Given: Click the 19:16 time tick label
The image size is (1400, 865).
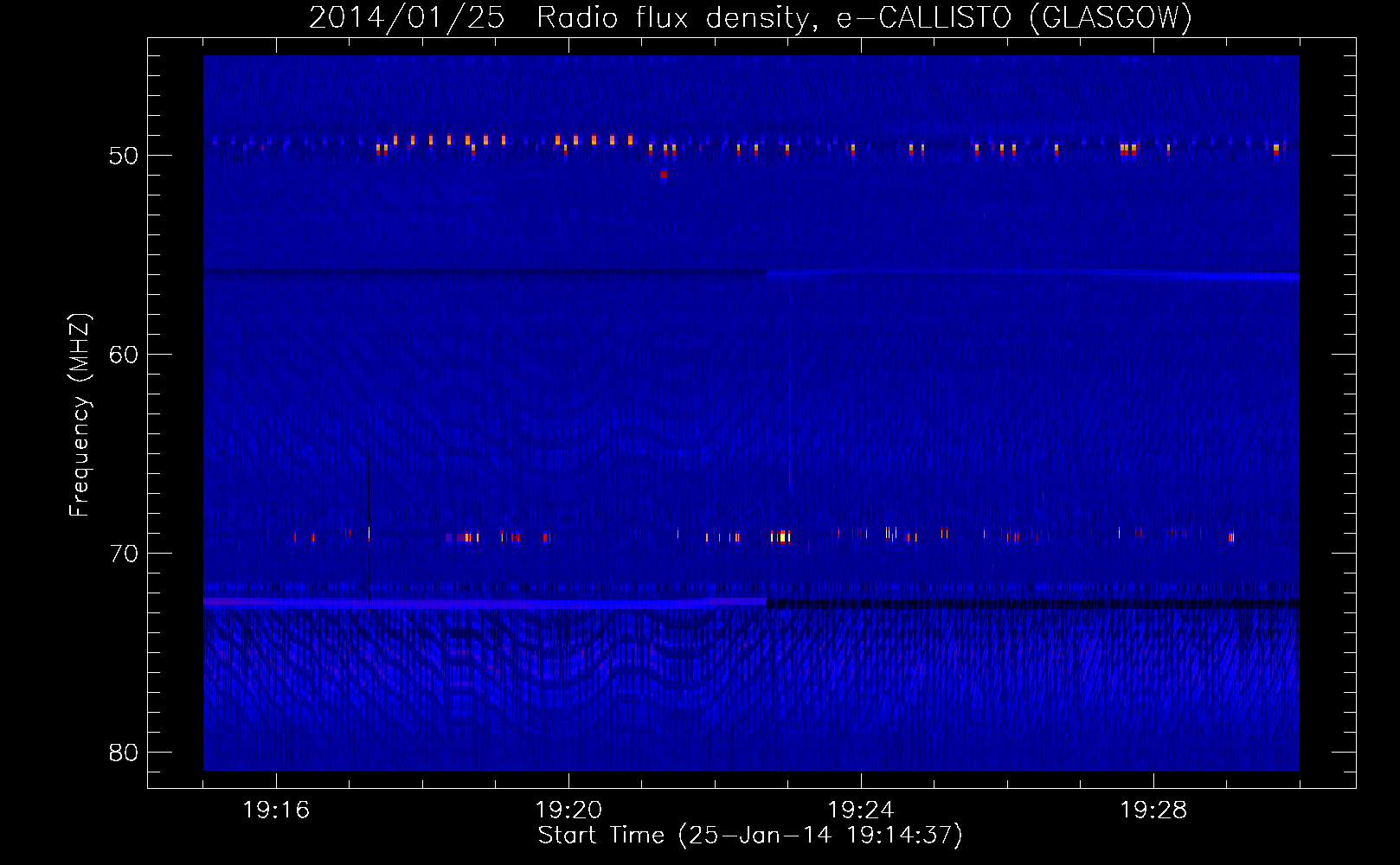Looking at the screenshot, I should click(276, 811).
